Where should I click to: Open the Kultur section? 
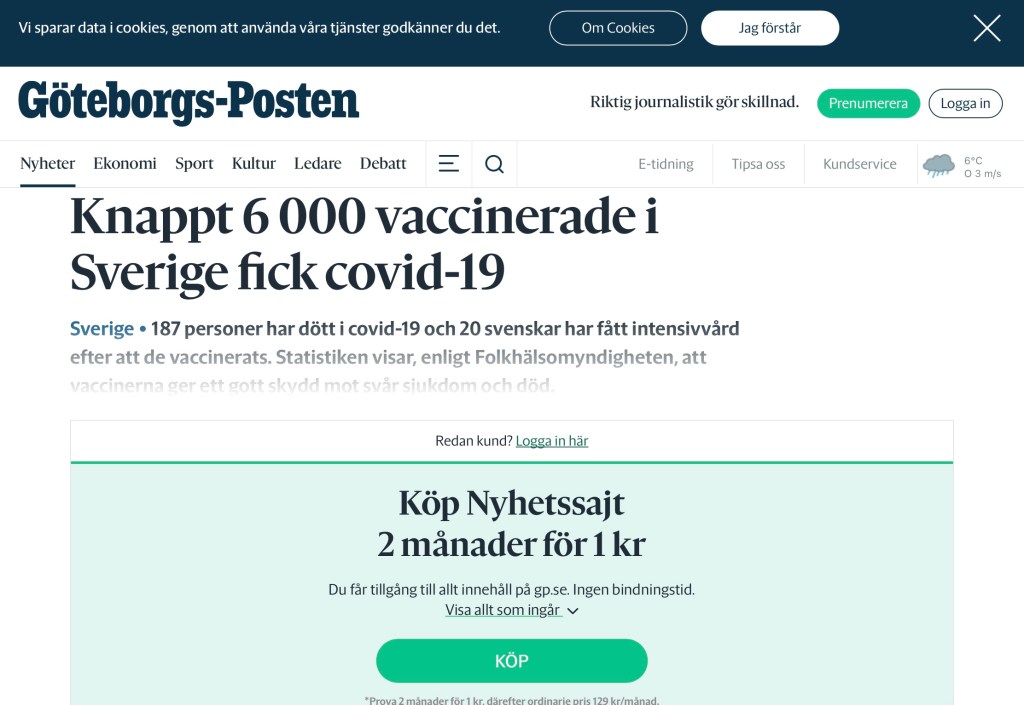(x=254, y=164)
